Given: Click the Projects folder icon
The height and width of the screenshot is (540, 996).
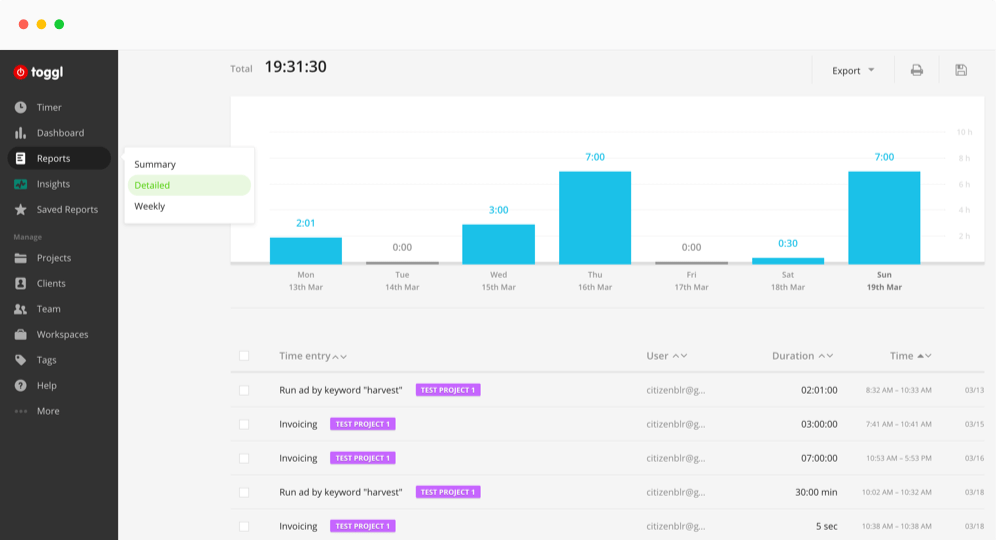Looking at the screenshot, I should pyautogui.click(x=20, y=258).
